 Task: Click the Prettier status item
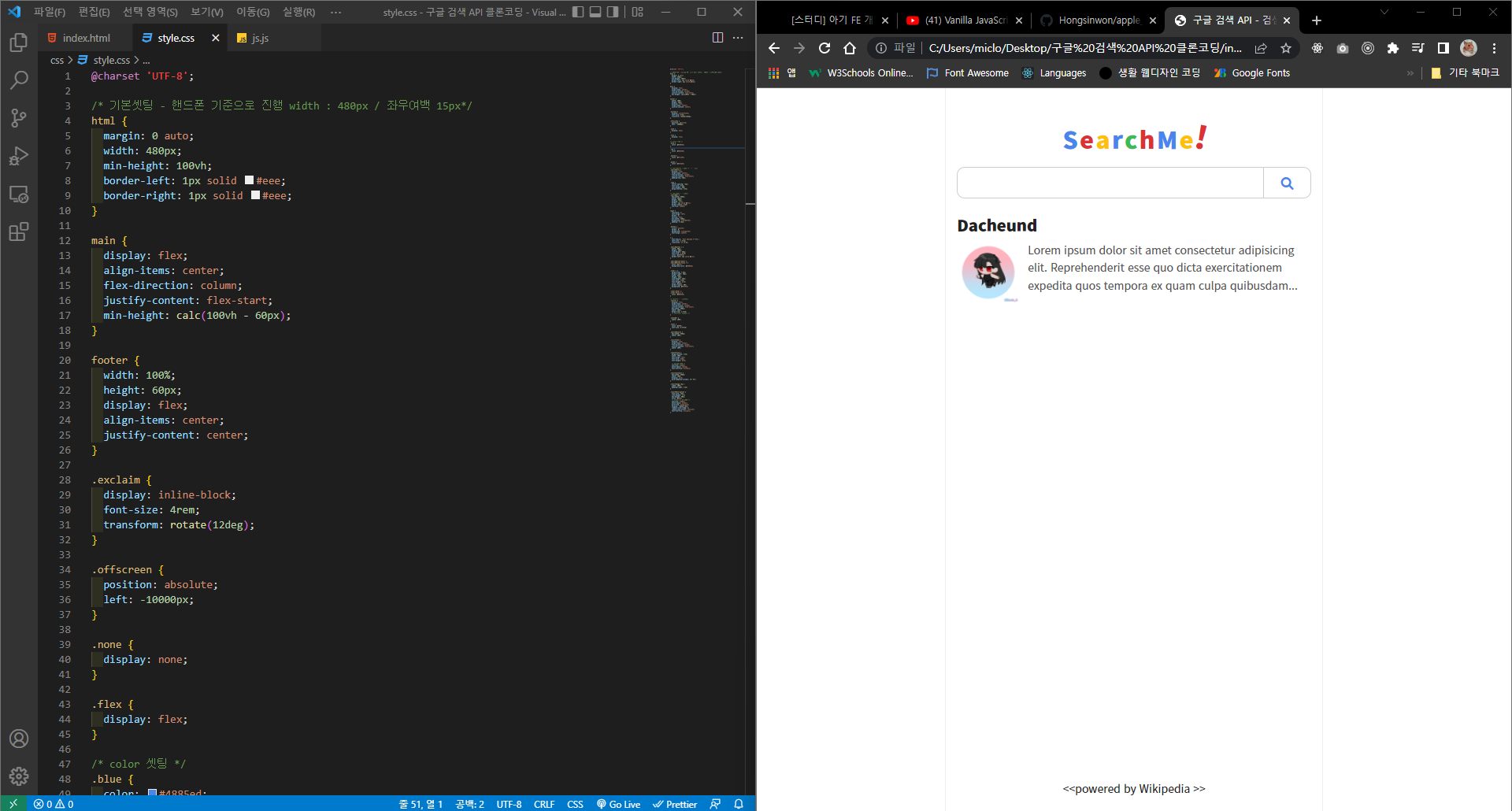675,804
